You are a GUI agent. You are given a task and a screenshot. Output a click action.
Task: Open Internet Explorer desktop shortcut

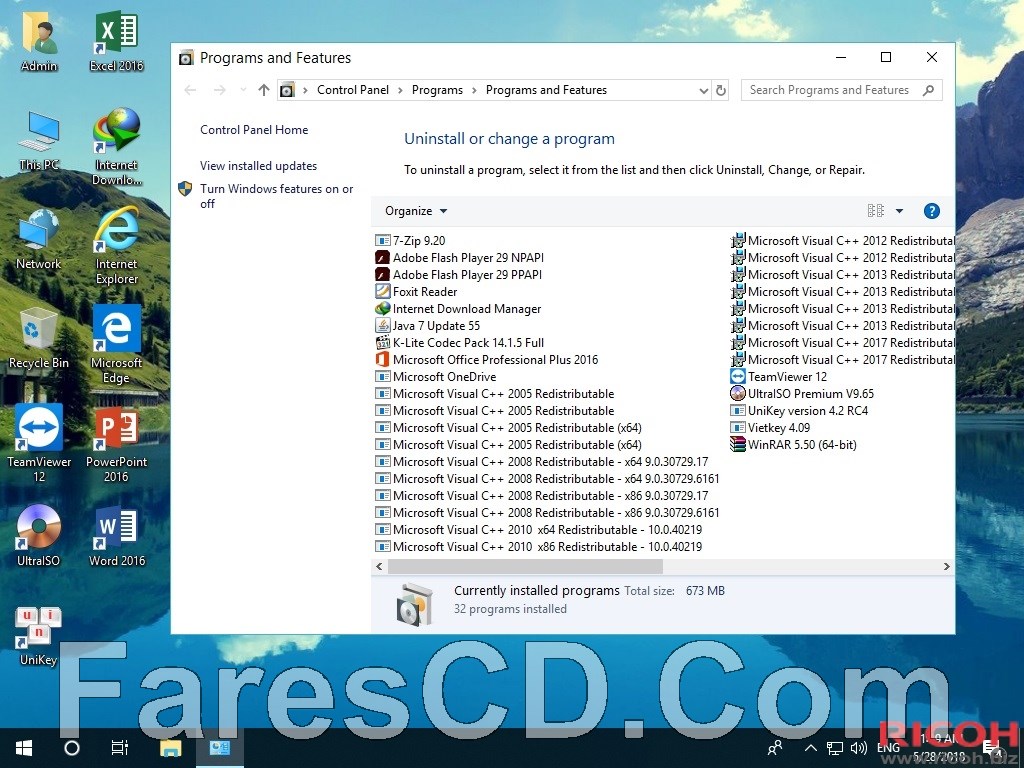coord(117,246)
